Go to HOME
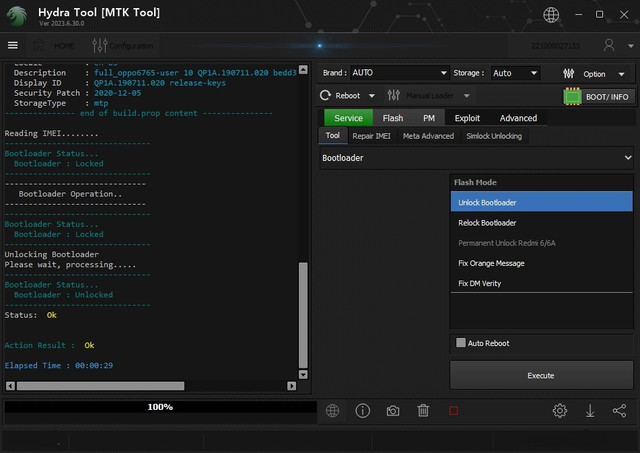Viewport: 640px width, 453px height. tap(54, 46)
